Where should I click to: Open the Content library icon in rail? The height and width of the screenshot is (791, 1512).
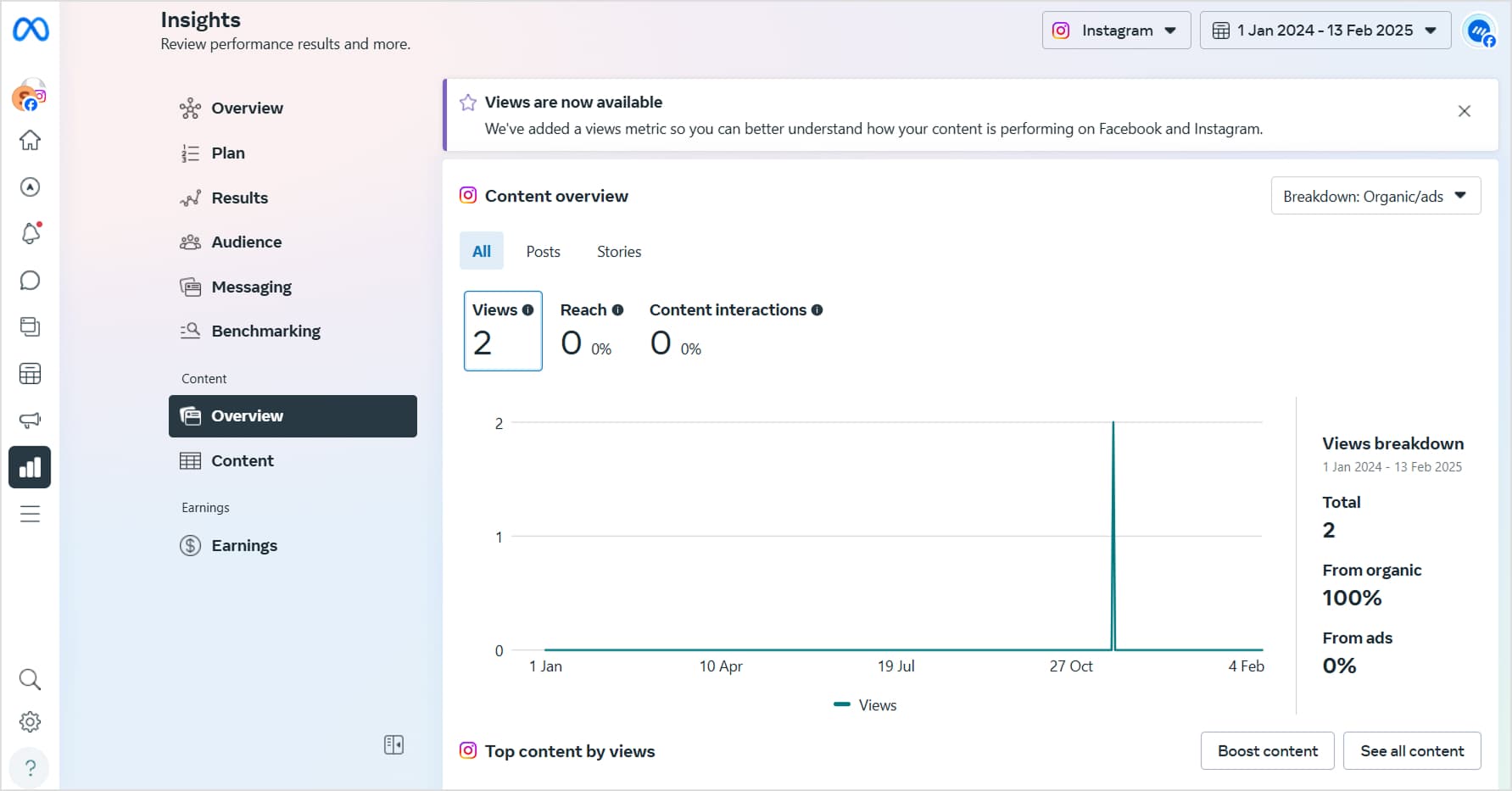pos(30,326)
